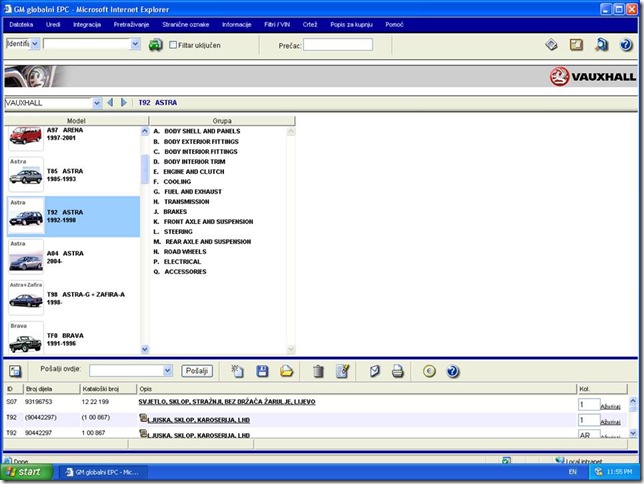
Task: Click shopping list scrollbar down arrow
Action: [632, 433]
